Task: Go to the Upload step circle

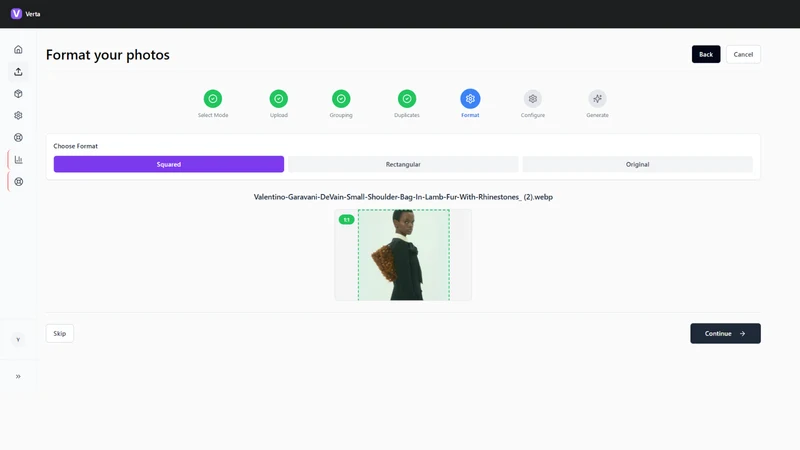Action: tap(279, 98)
